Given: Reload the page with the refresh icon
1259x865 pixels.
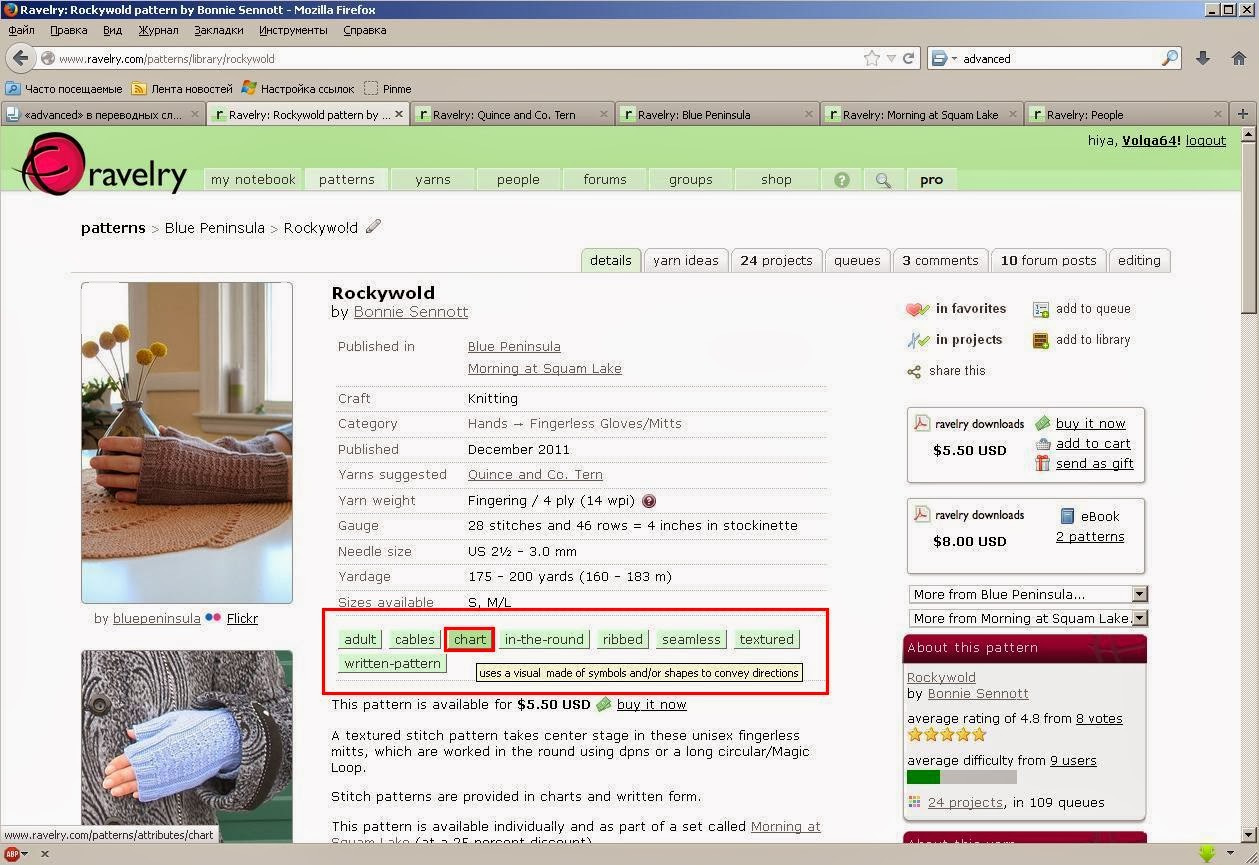Looking at the screenshot, I should click(909, 58).
